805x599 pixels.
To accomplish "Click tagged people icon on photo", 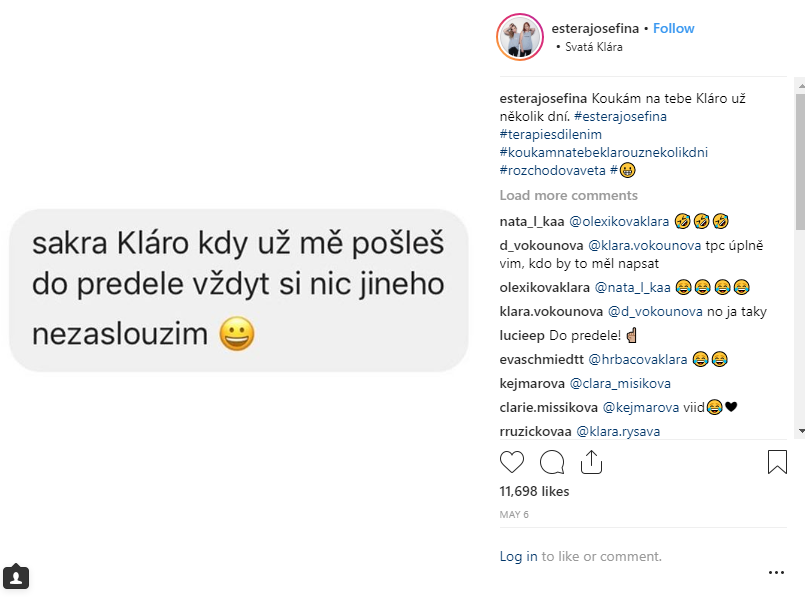I will pyautogui.click(x=16, y=577).
